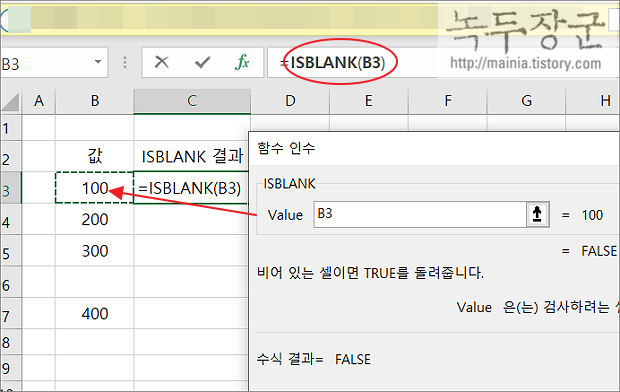Viewport: 620px width, 392px height.
Task: Select column G header
Action: [526, 101]
